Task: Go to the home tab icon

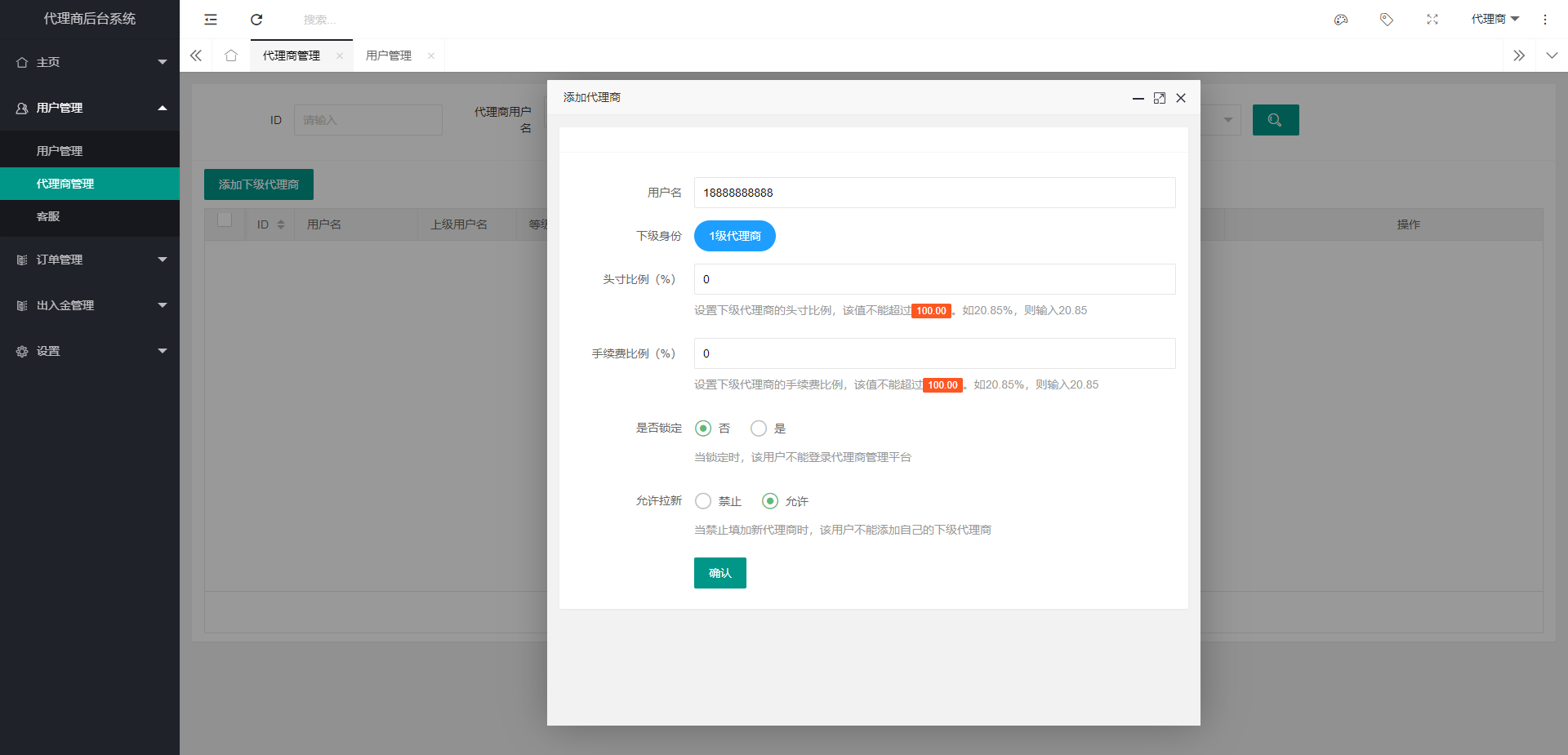Action: tap(231, 56)
